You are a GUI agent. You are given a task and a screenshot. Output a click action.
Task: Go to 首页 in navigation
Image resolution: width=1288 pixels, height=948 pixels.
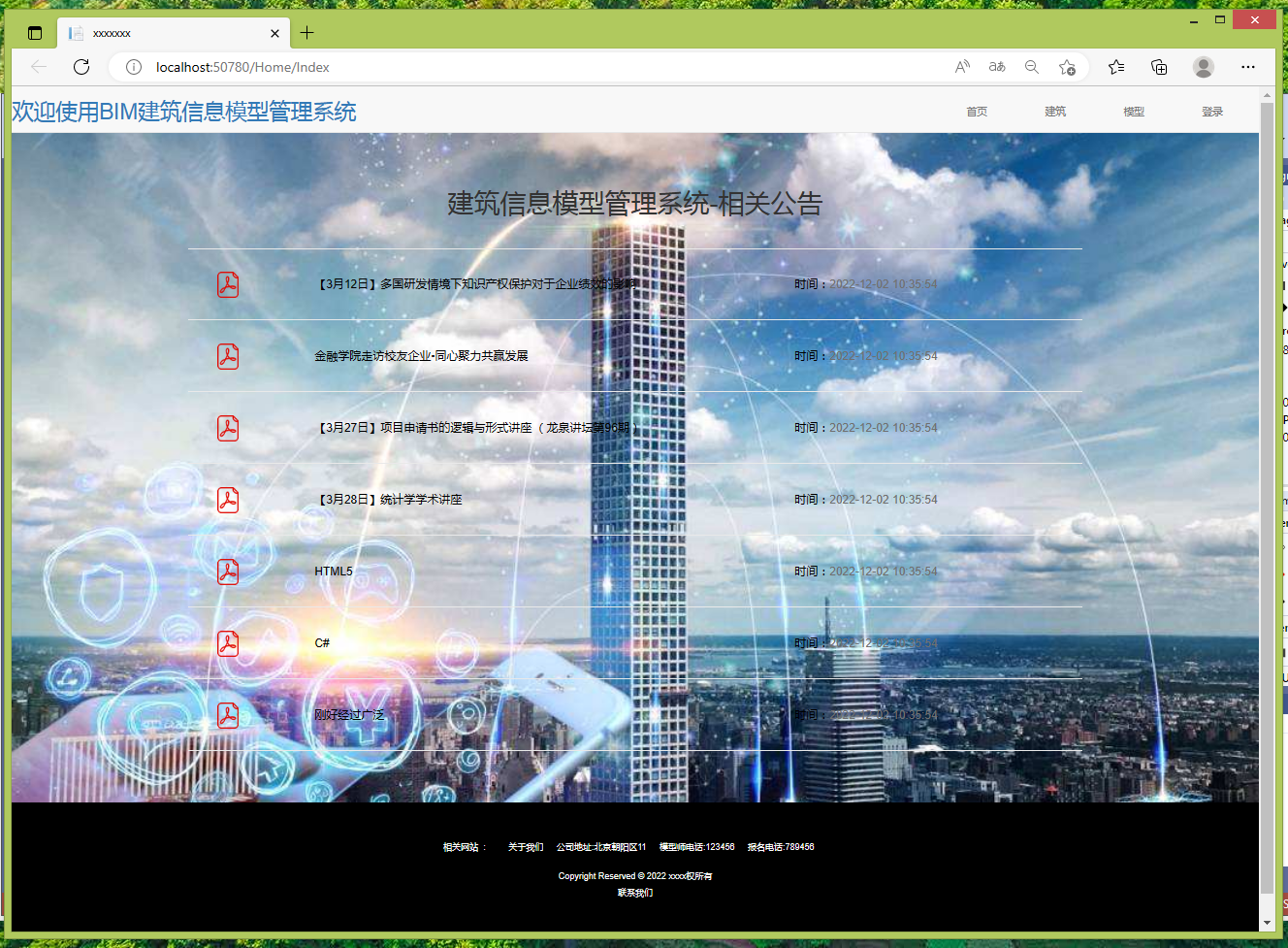point(977,112)
